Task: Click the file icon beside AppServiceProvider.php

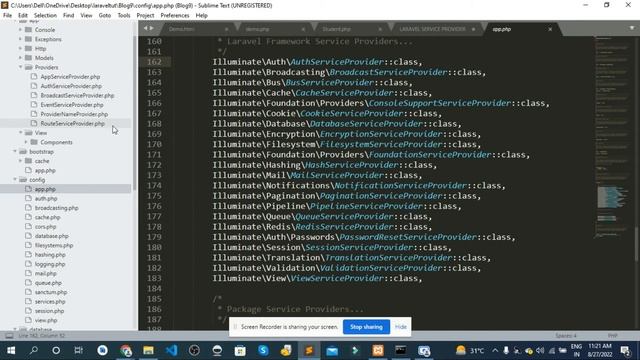Action: [34, 77]
